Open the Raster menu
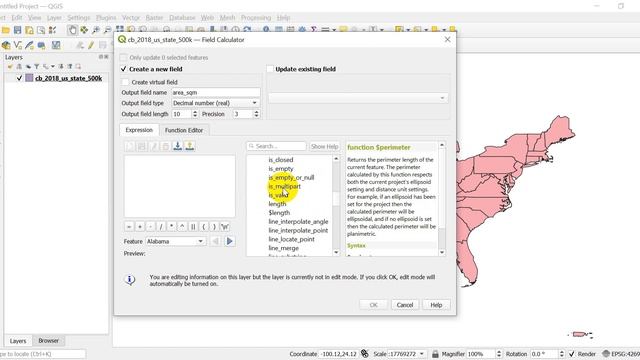The width and height of the screenshot is (640, 360). [x=154, y=18]
